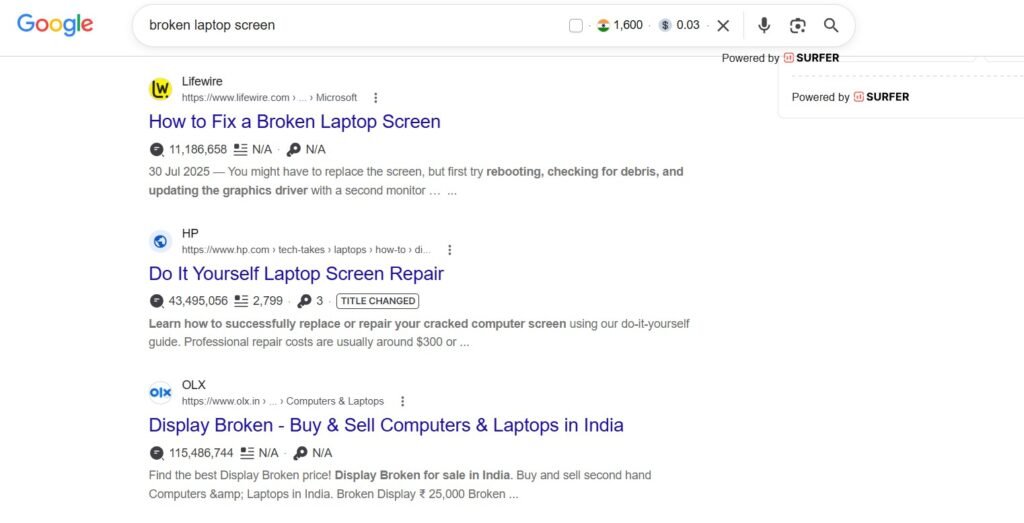Click the Lifewire favicon
Screen dimensions: 1024x523
click(x=160, y=89)
